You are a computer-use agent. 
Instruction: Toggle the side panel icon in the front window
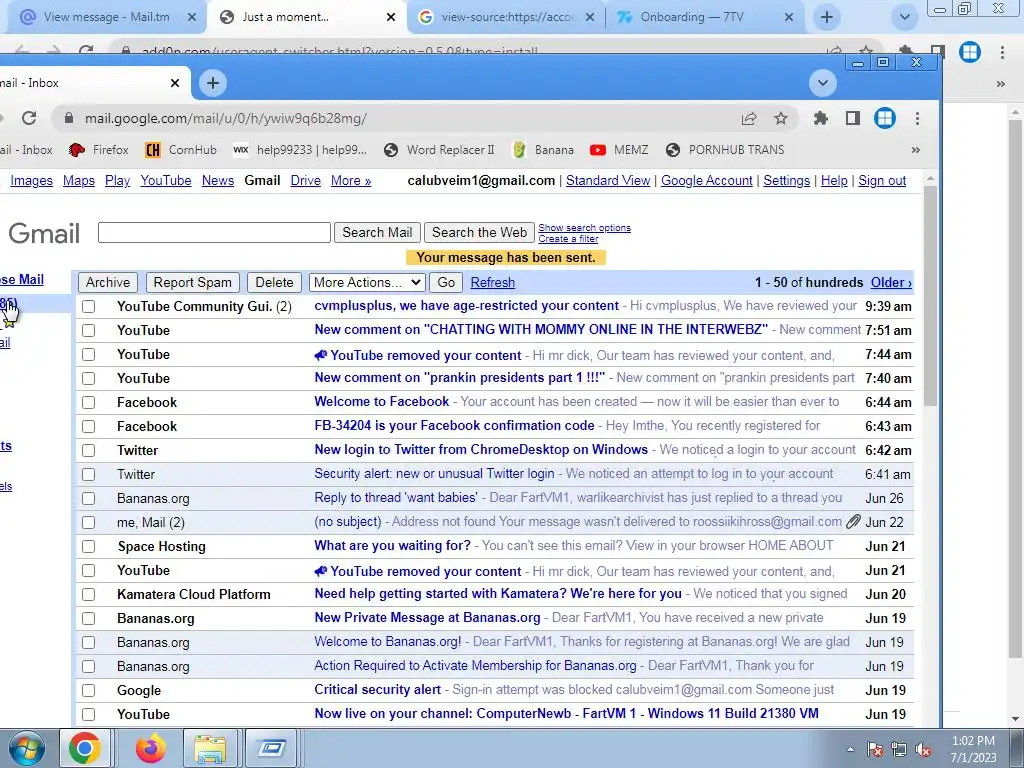[x=852, y=118]
